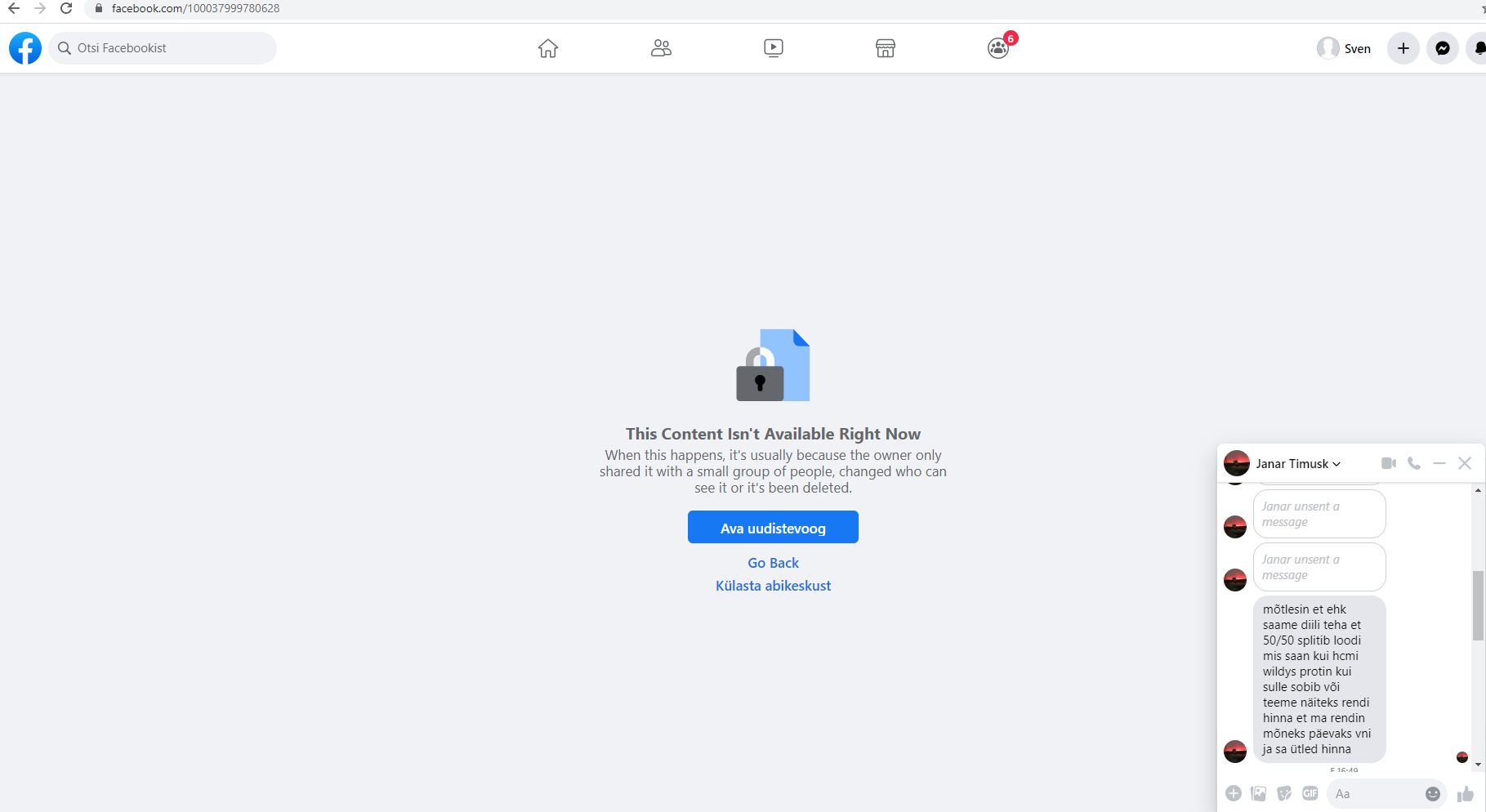The width and height of the screenshot is (1486, 812).
Task: Choose a sticker in the chat toolbar
Action: coord(1284,793)
